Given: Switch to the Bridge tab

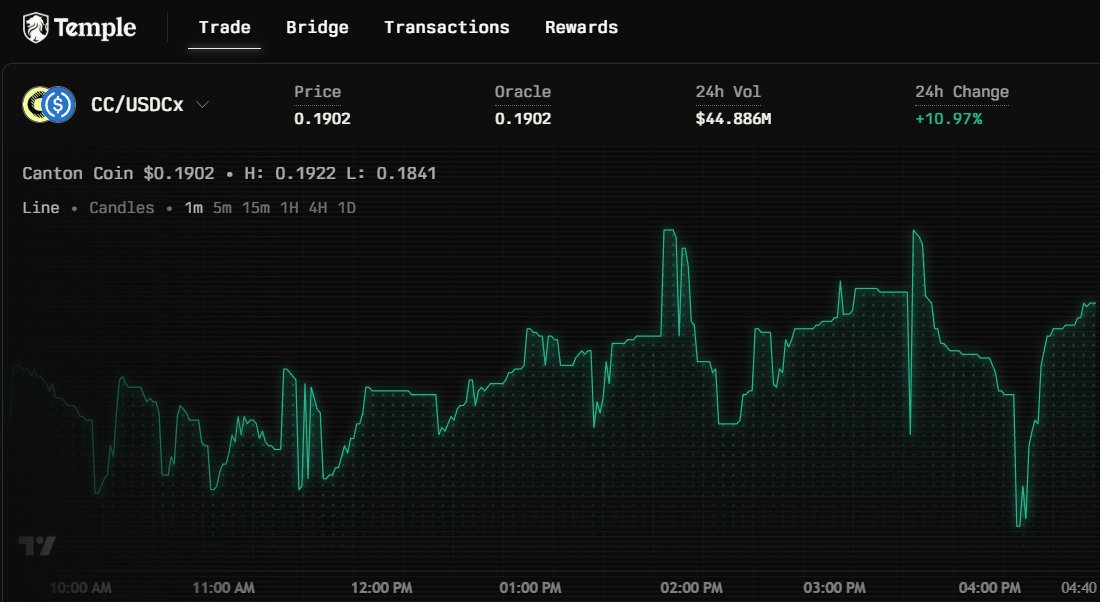Looking at the screenshot, I should (317, 27).
